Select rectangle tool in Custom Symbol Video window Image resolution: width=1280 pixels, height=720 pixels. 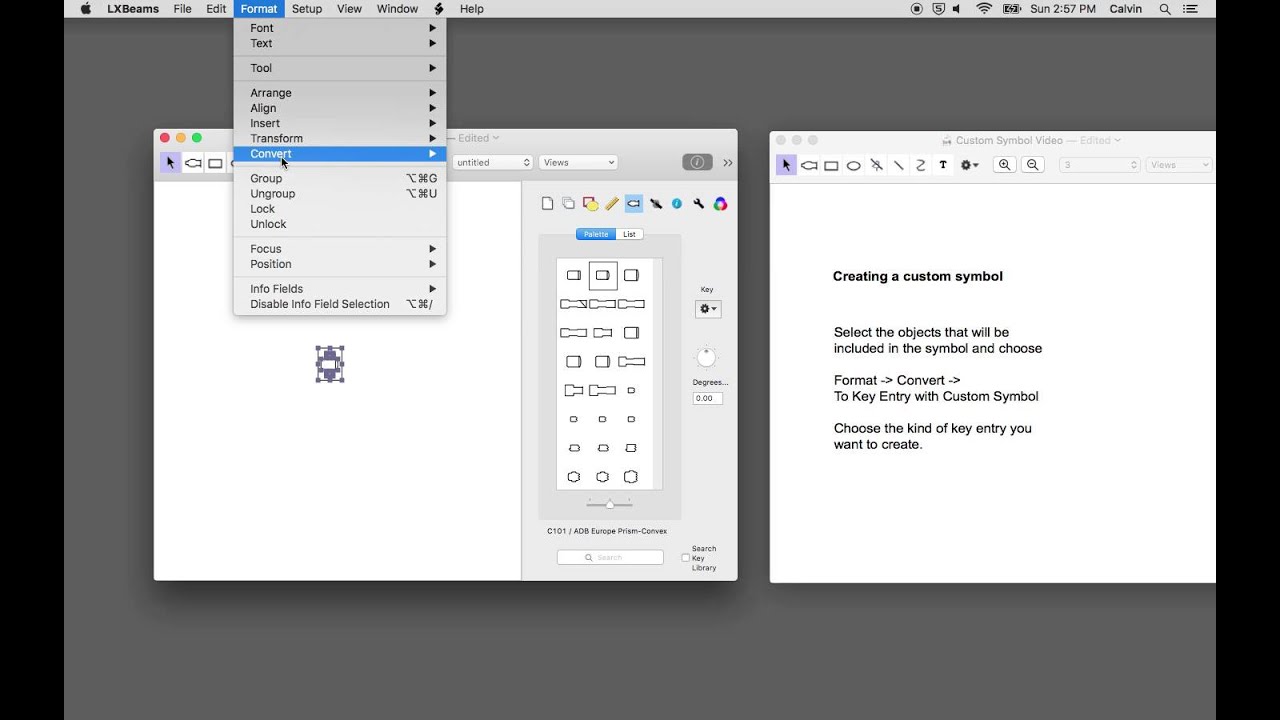click(831, 165)
